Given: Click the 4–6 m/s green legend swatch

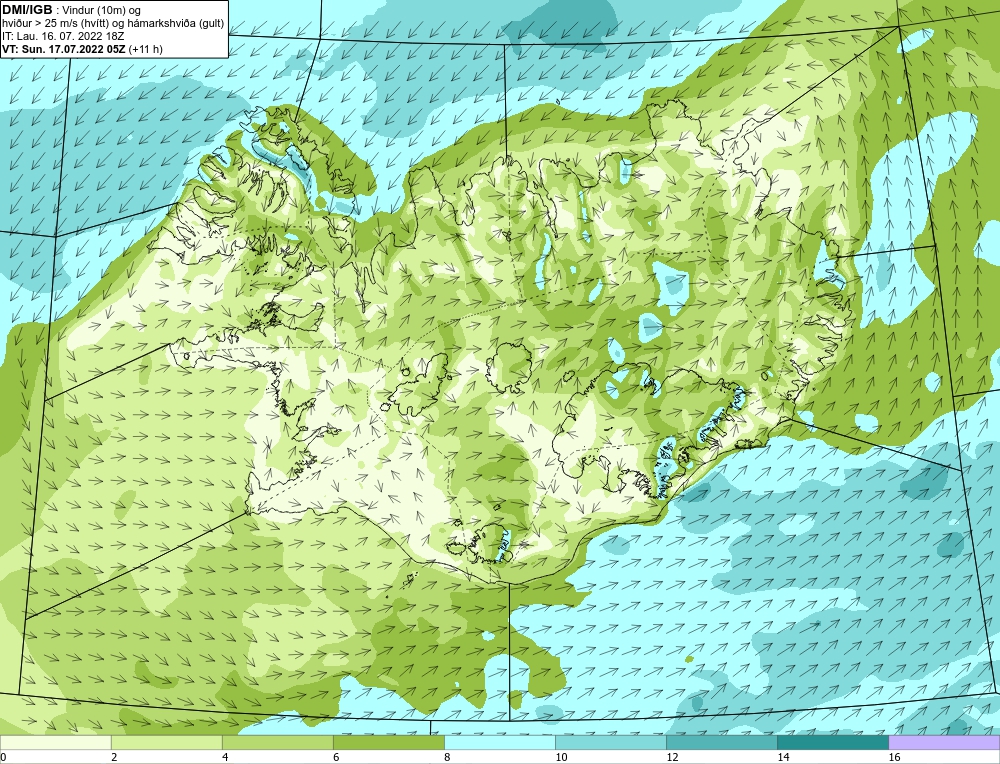Looking at the screenshot, I should 277,742.
